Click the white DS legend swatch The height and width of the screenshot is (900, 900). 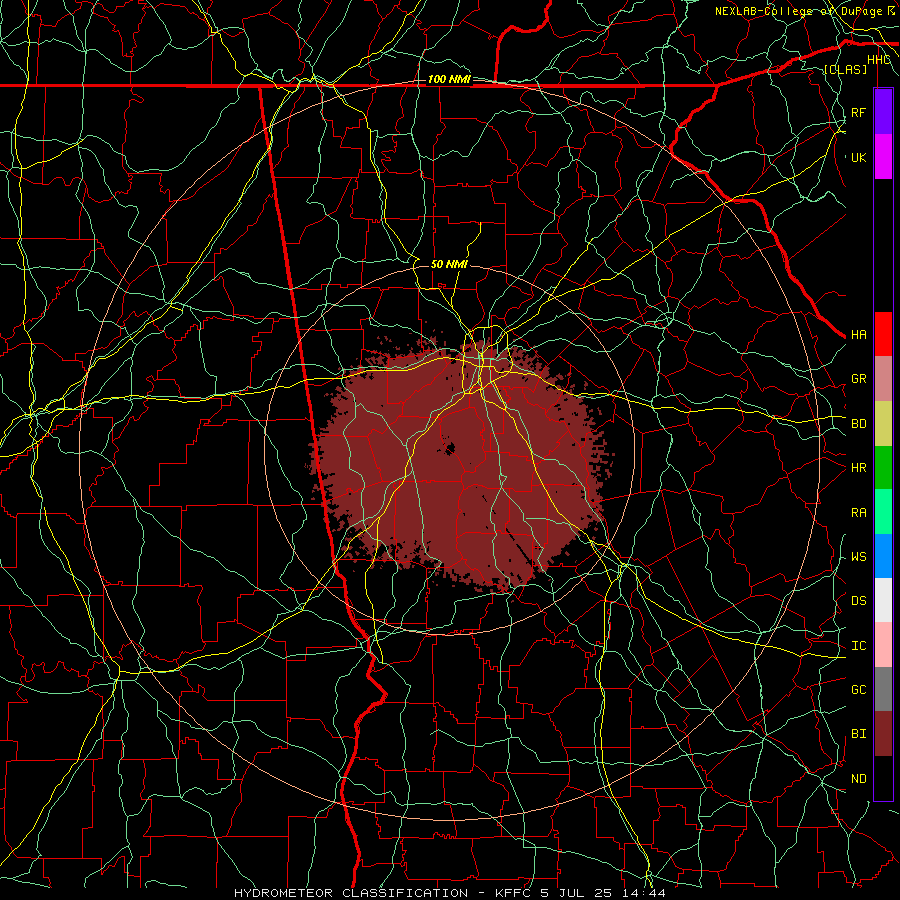(x=883, y=600)
